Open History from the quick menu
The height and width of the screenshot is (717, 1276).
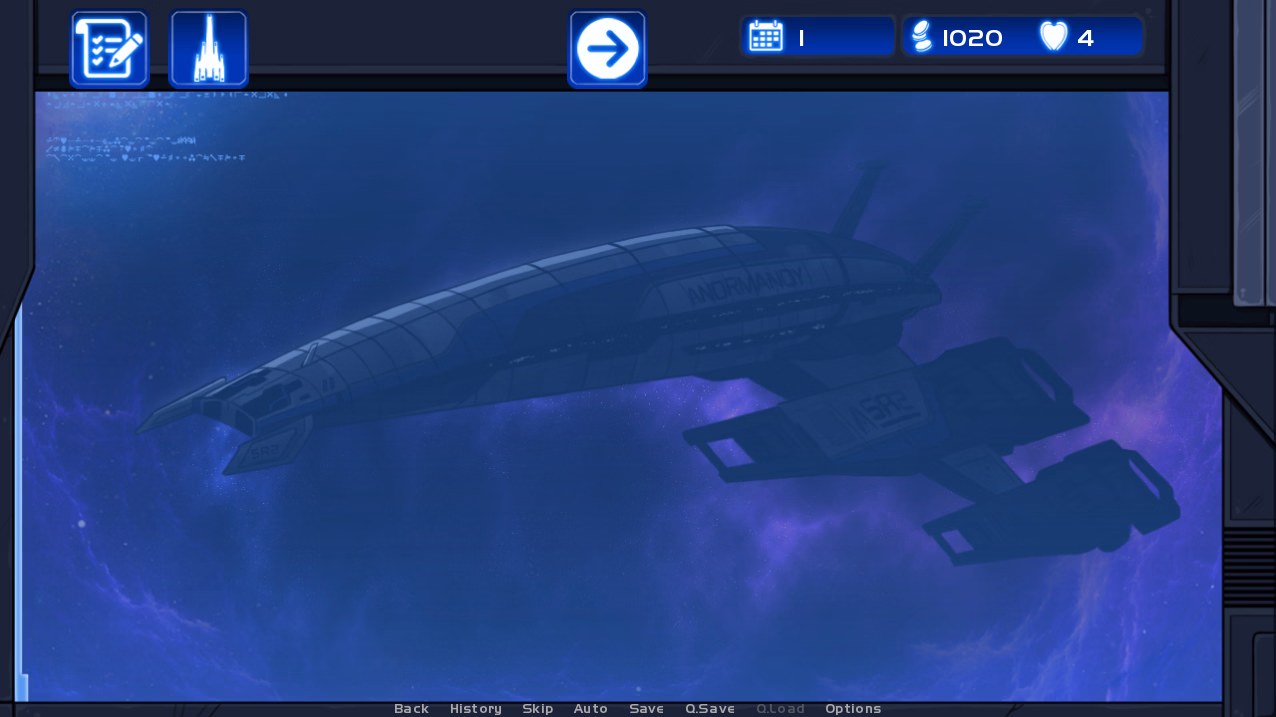(476, 708)
